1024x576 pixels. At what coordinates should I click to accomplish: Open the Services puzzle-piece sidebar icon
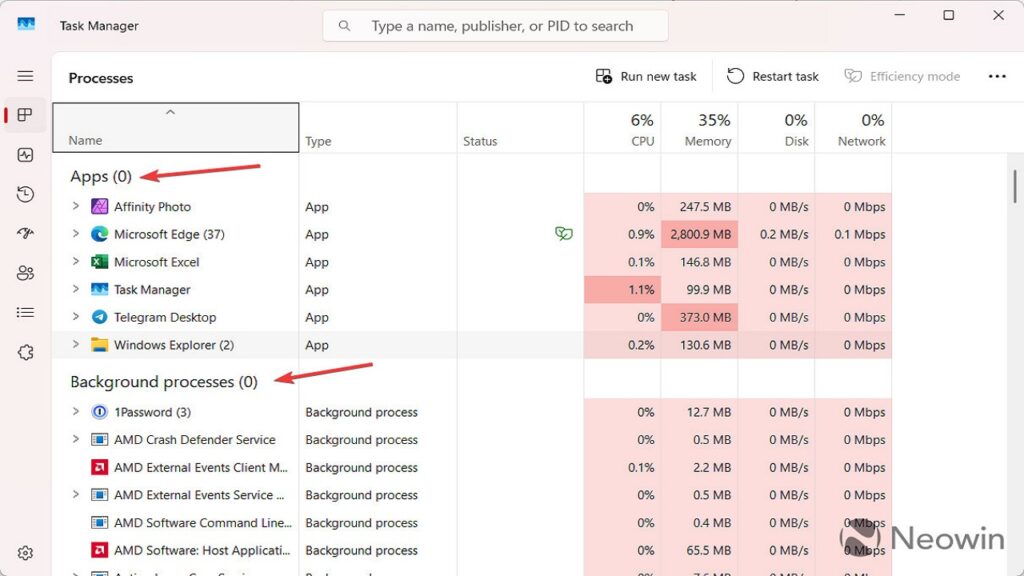tap(25, 352)
